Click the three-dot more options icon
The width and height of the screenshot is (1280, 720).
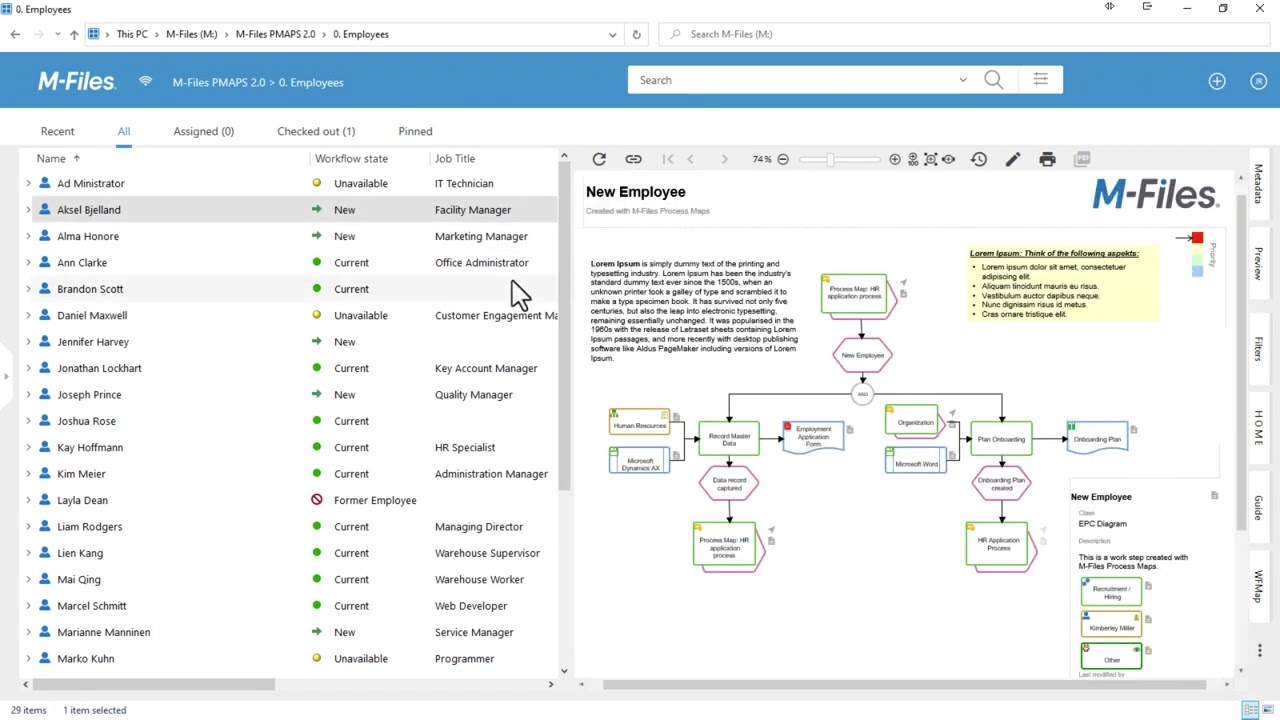[x=1260, y=650]
